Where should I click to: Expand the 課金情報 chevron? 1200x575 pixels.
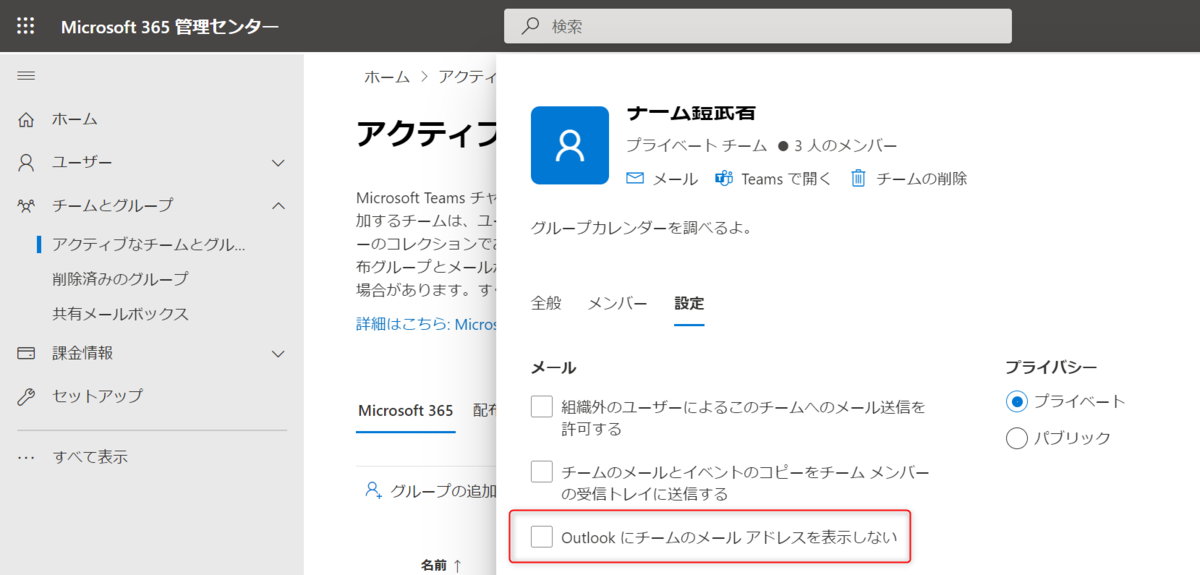tap(279, 353)
